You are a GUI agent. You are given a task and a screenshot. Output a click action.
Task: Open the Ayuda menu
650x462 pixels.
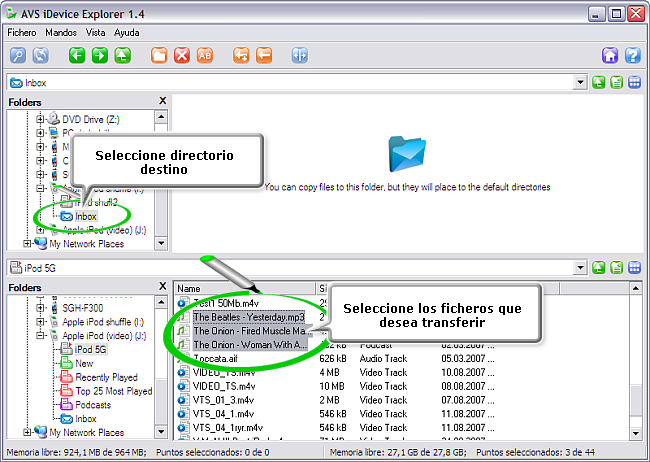point(127,32)
